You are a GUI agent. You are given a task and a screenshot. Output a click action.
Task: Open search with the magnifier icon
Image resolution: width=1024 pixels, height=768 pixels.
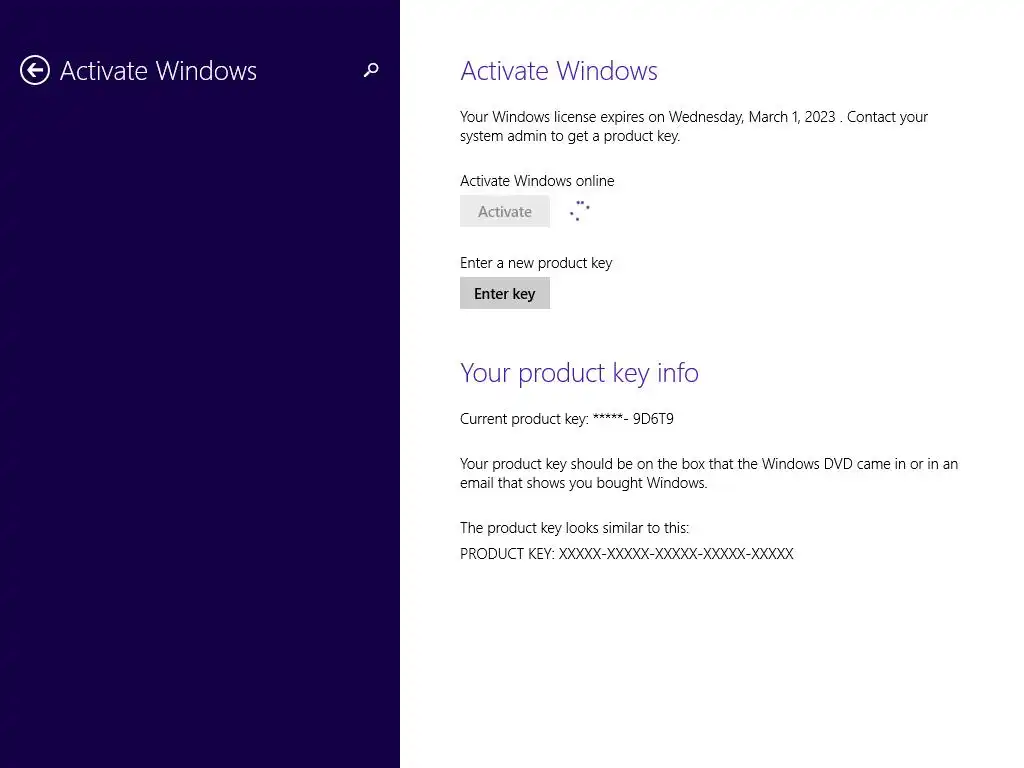point(371,70)
